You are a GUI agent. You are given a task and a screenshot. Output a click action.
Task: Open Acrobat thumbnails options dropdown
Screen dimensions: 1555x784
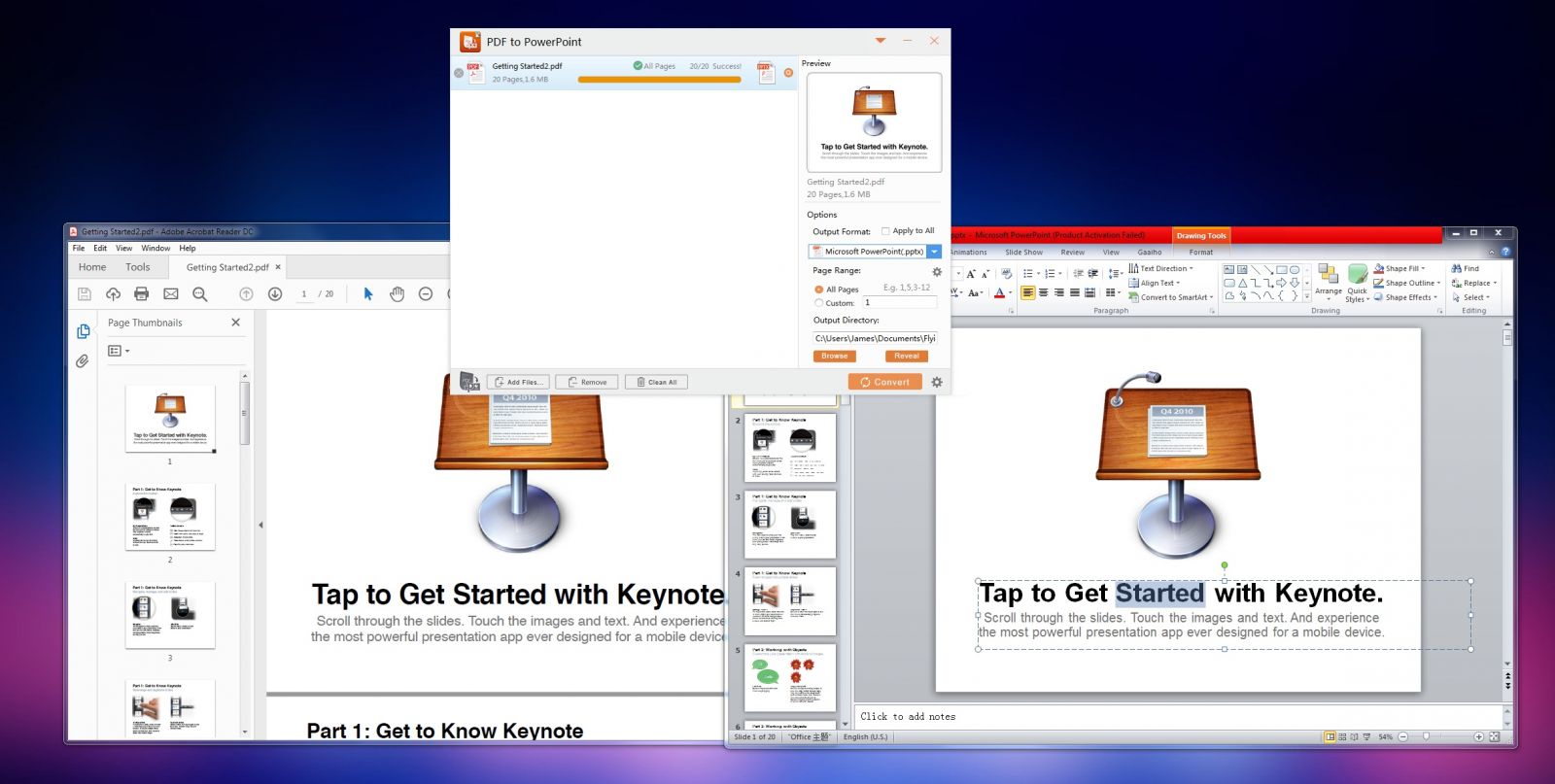(119, 351)
